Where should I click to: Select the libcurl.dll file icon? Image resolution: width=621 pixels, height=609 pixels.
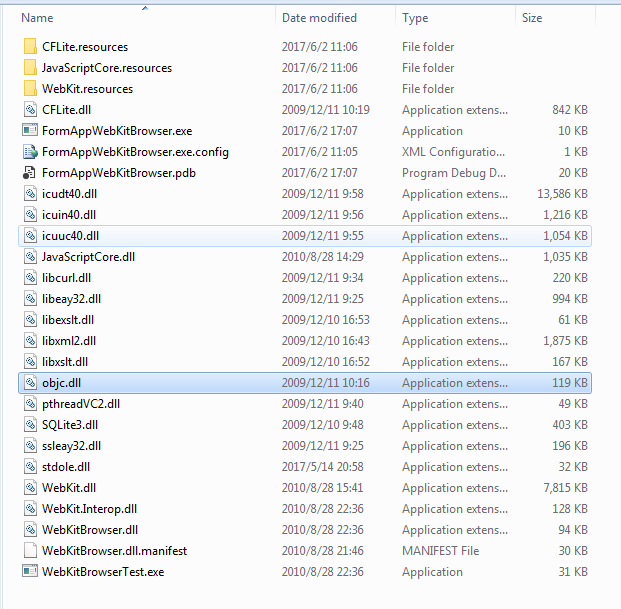30,277
